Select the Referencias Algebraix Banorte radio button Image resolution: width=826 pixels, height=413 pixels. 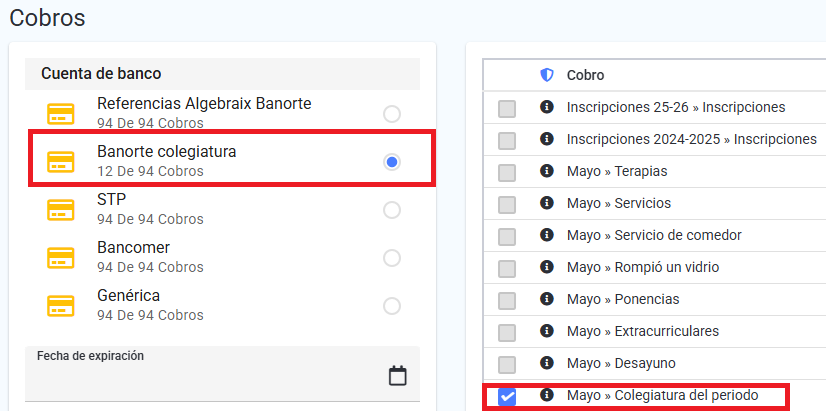coord(392,114)
